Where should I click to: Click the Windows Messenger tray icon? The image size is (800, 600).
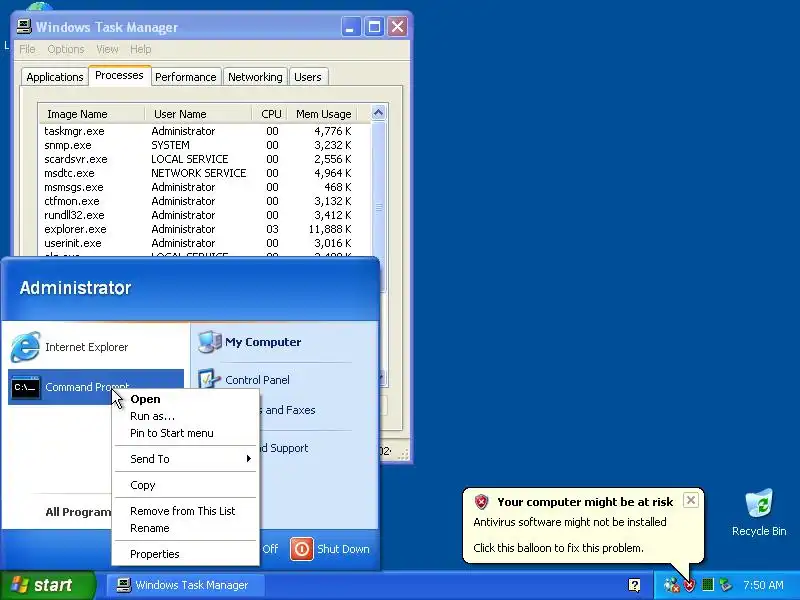(672, 585)
